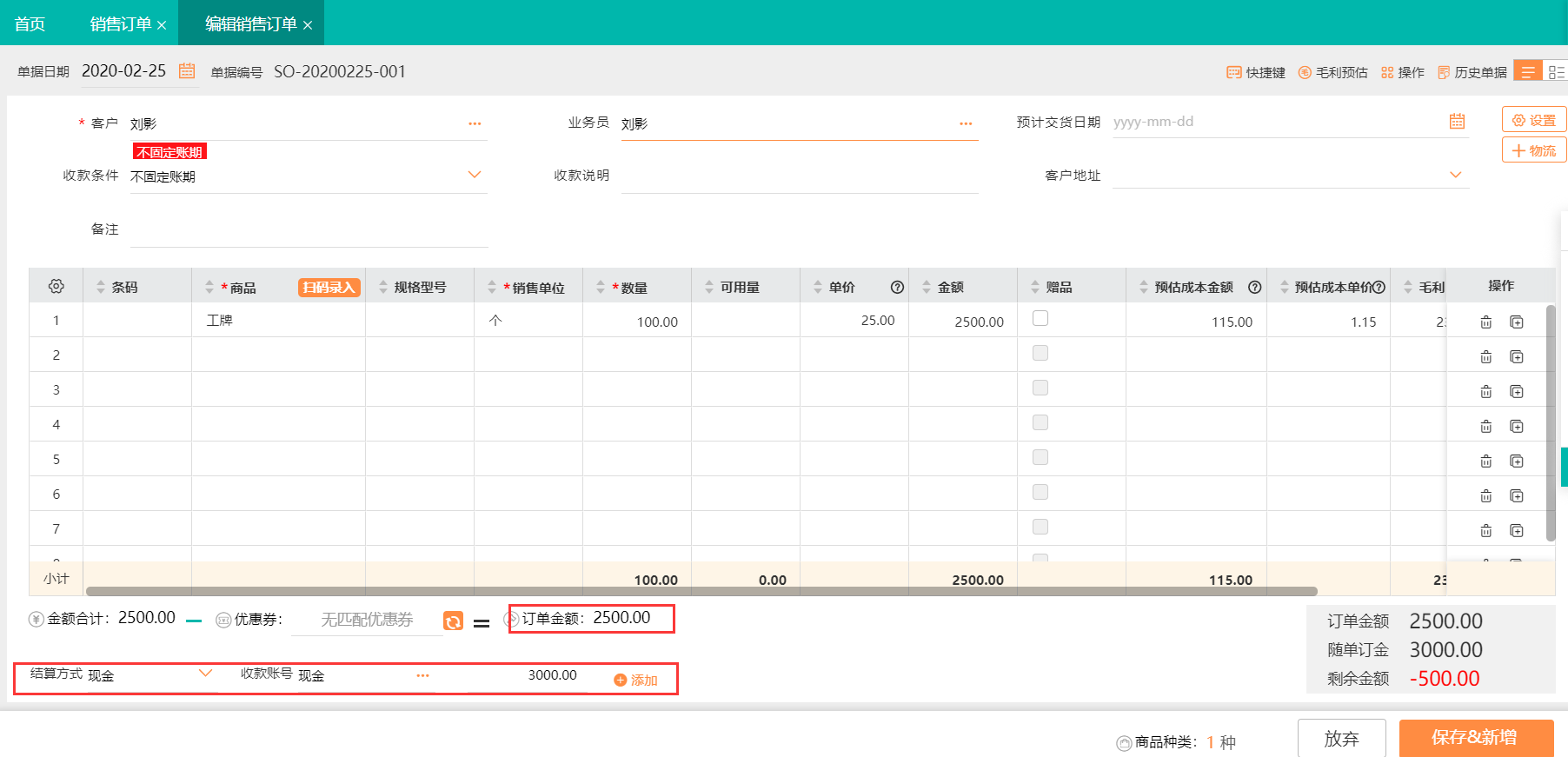
Task: Close the 销售订单 tab
Action: pos(162,25)
